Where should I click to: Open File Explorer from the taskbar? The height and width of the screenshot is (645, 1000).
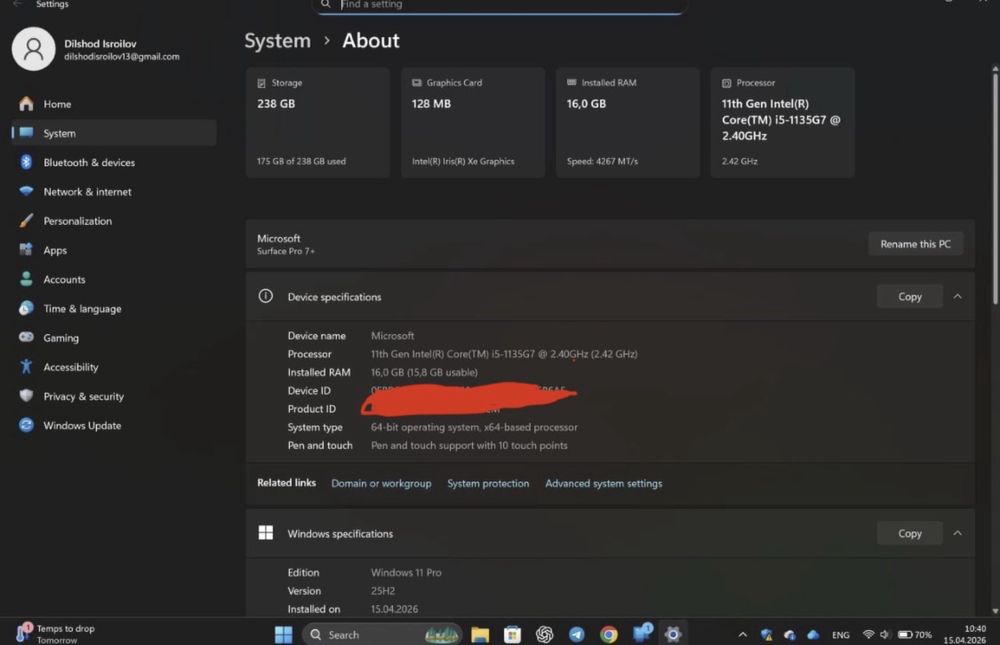[480, 635]
